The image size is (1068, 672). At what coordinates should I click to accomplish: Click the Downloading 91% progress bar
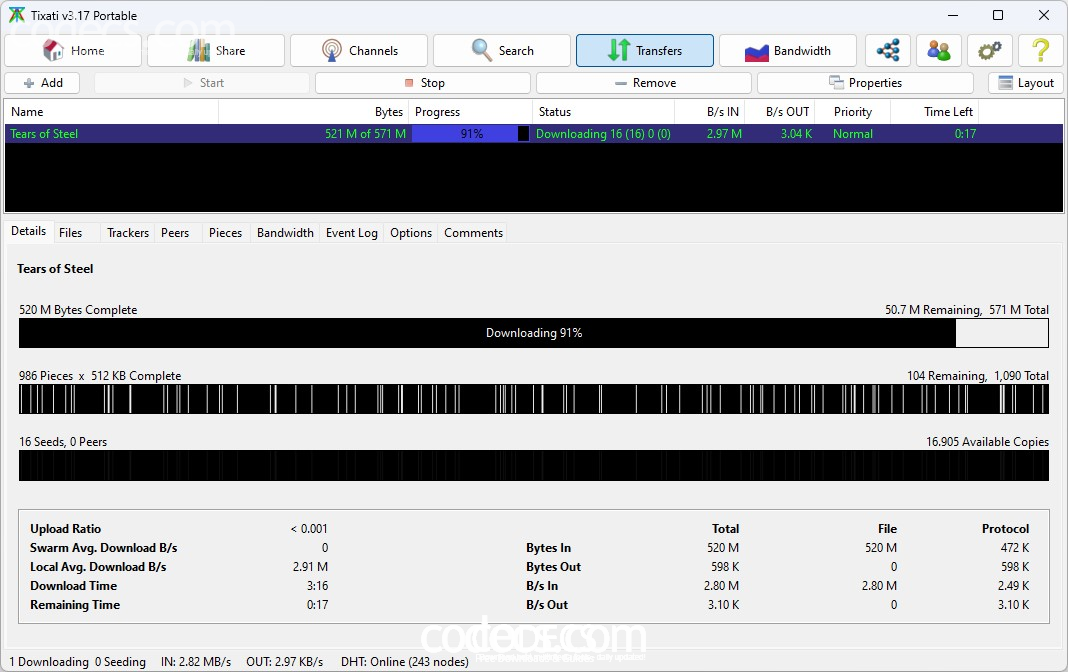[x=534, y=333]
